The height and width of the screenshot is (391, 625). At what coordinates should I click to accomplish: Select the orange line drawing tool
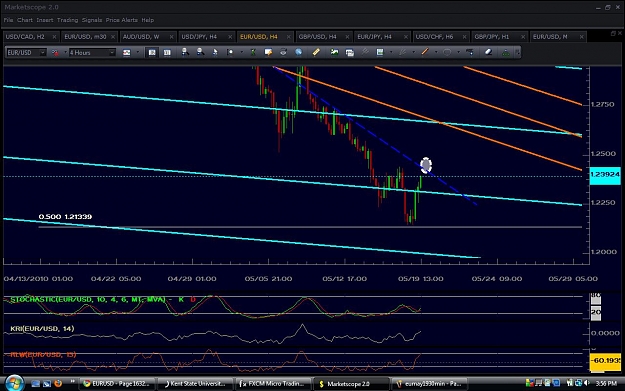425,52
